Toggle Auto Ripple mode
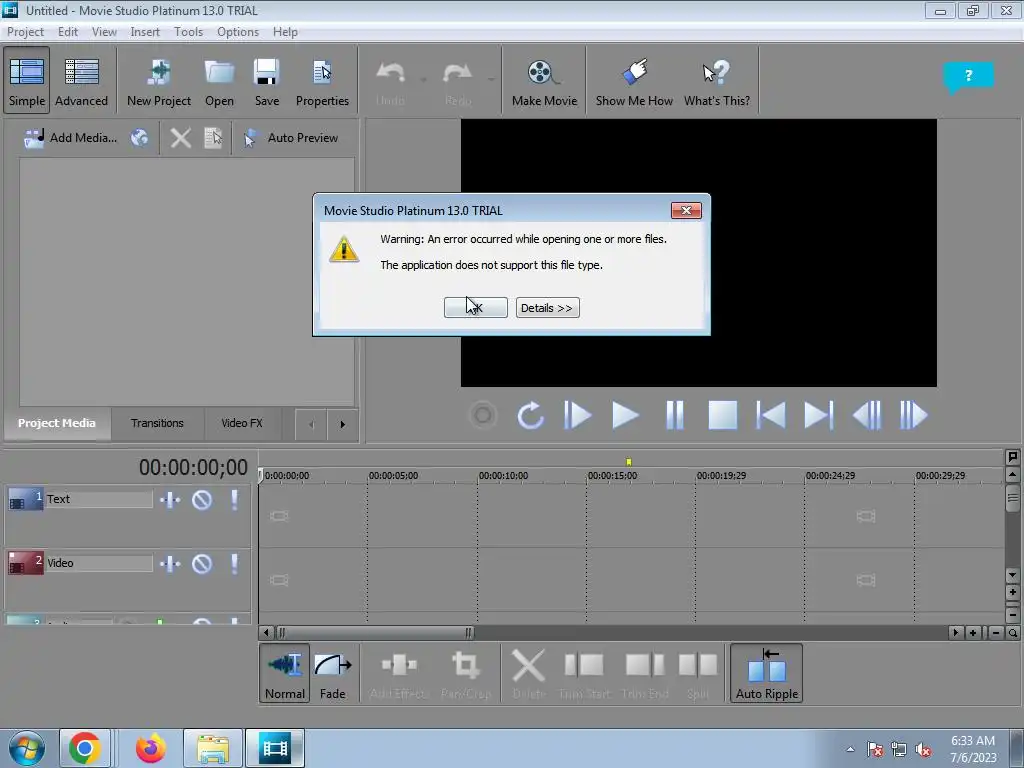 (x=767, y=673)
